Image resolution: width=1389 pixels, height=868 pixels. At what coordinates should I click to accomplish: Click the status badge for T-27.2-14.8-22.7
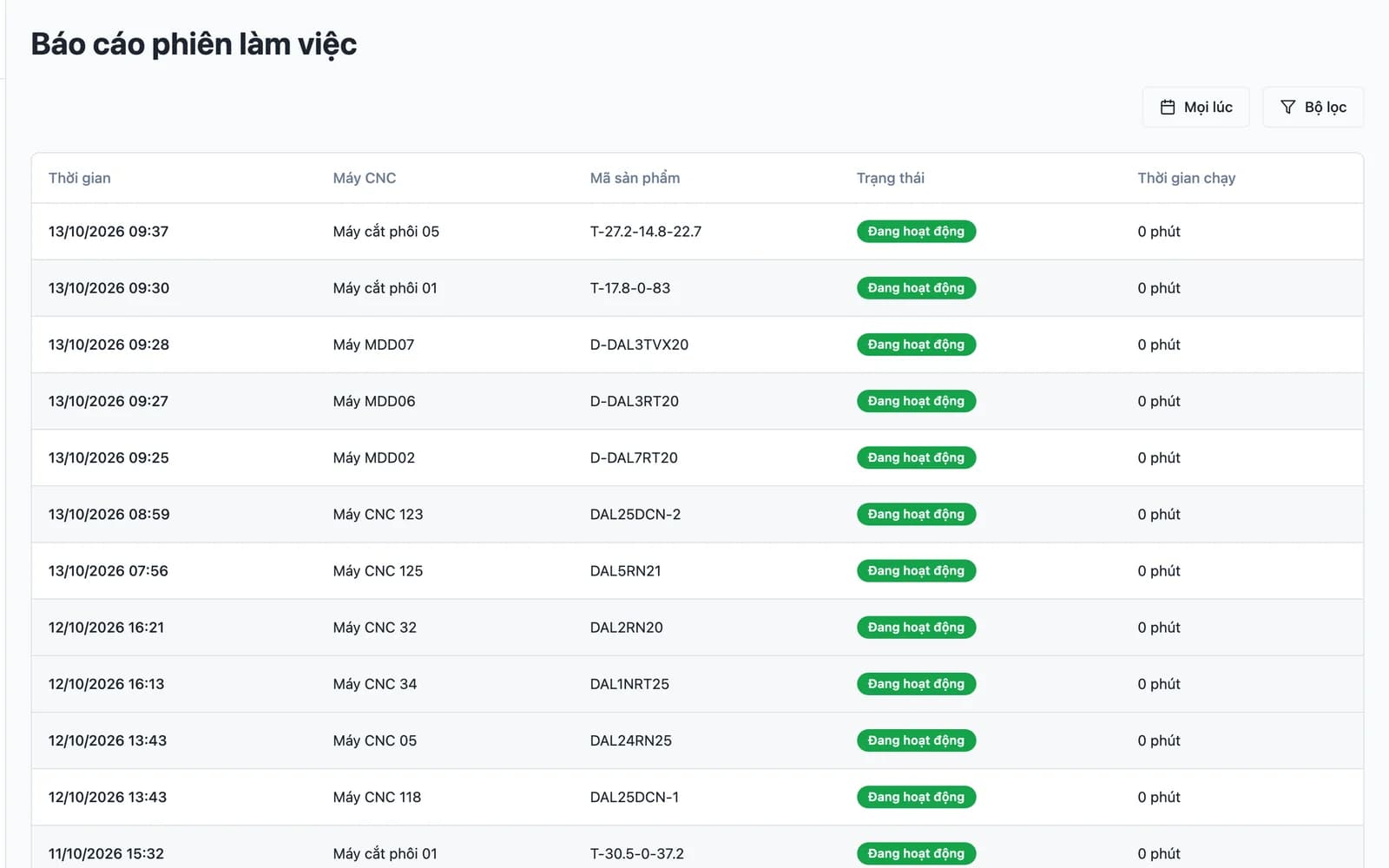coord(916,232)
